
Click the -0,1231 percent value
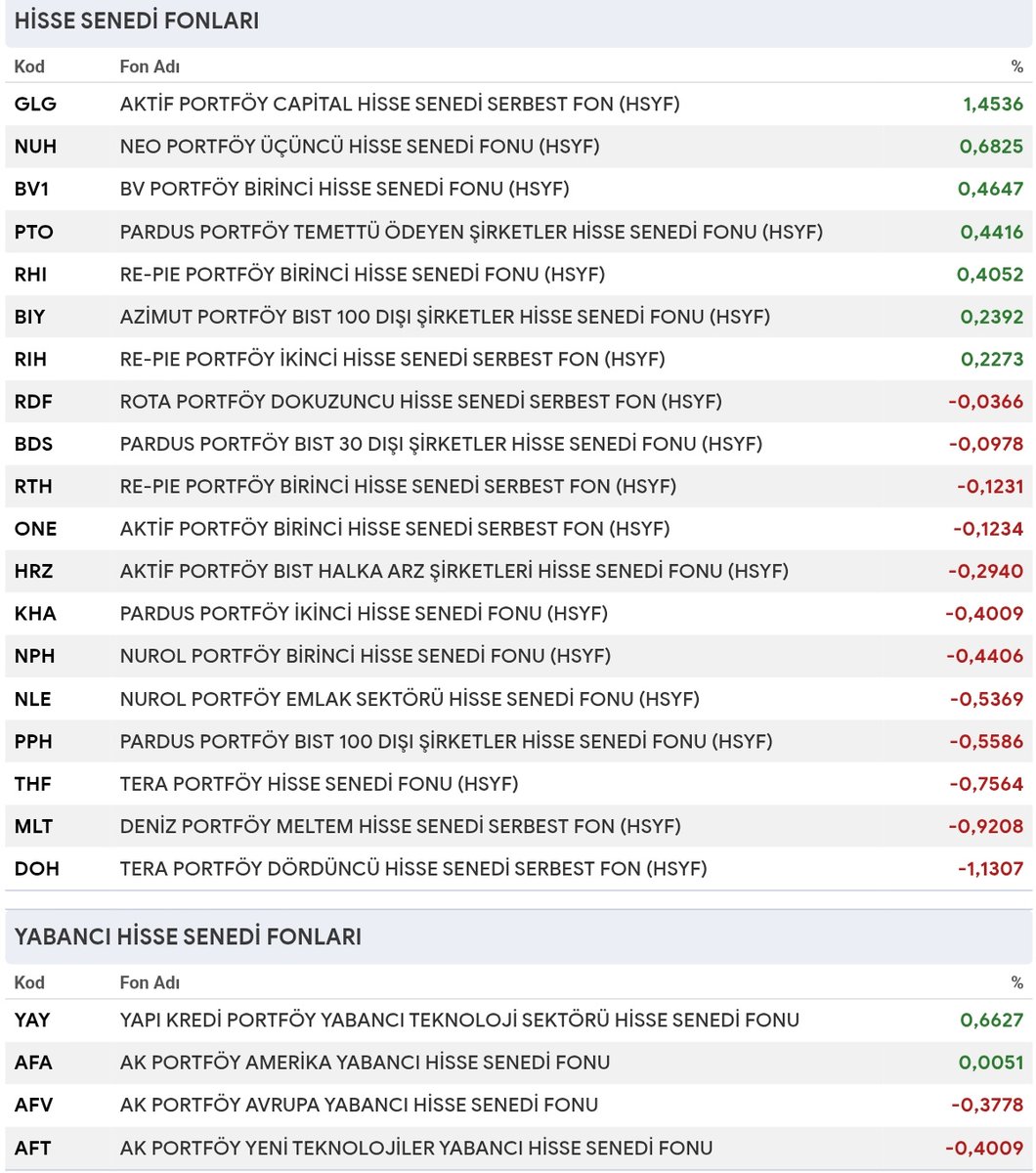(x=989, y=486)
